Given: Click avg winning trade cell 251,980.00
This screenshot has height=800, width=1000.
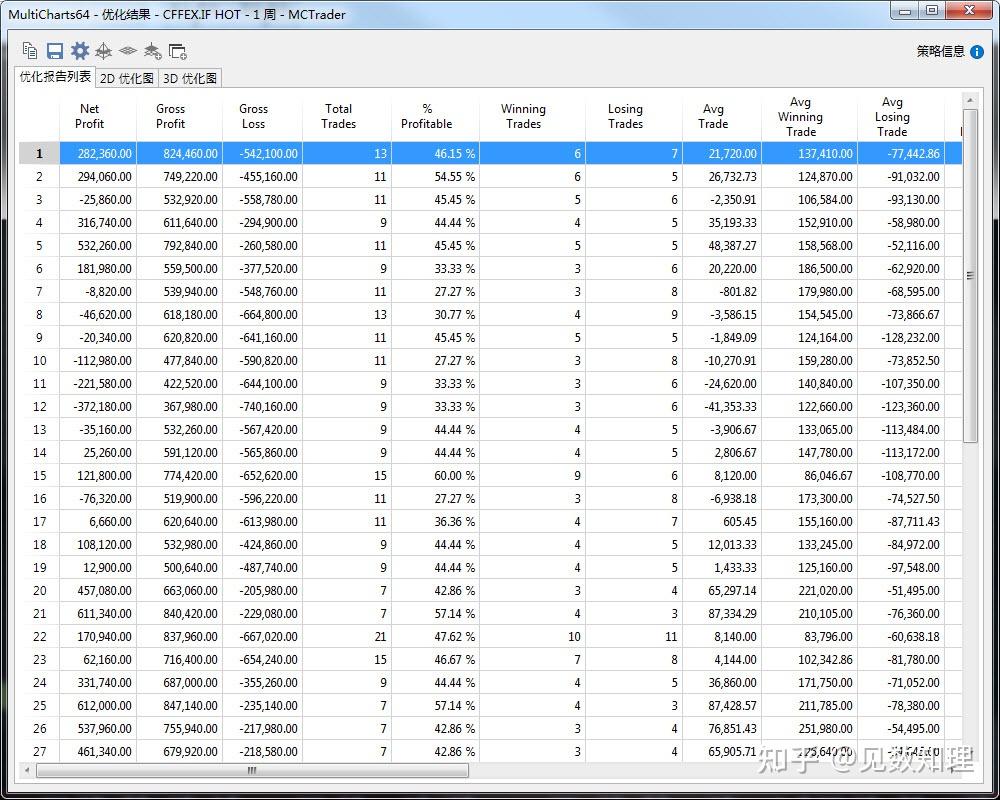Looking at the screenshot, I should [x=809, y=729].
